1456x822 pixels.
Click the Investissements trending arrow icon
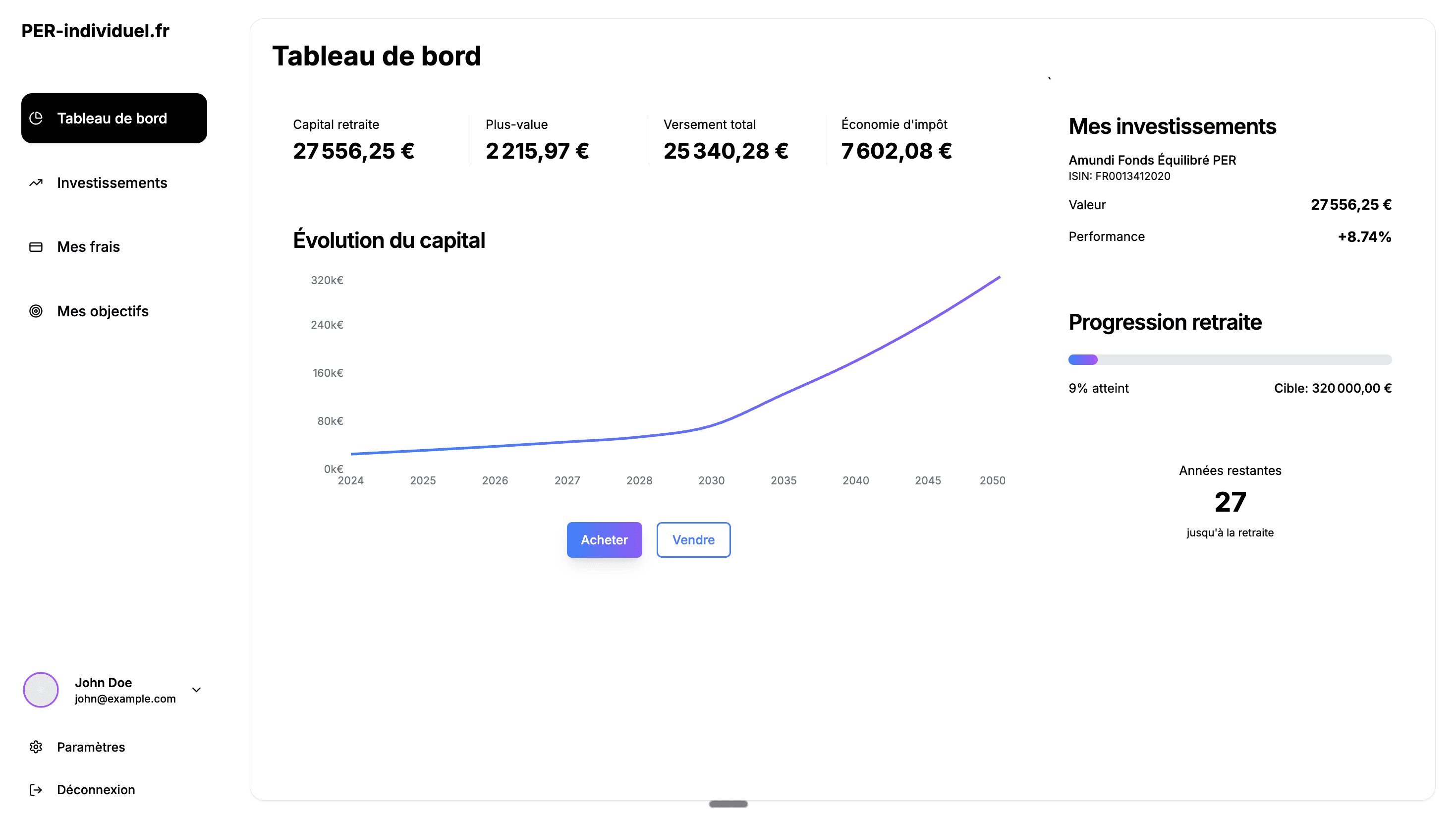point(36,182)
